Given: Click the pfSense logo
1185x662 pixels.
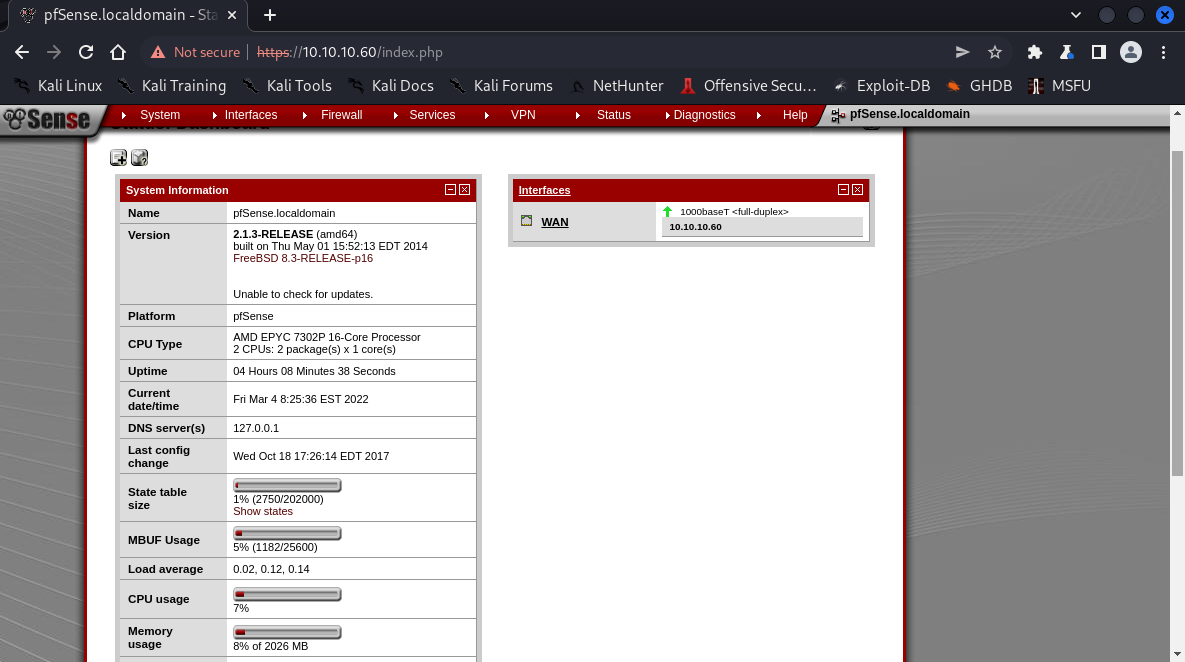Looking at the screenshot, I should (x=47, y=119).
